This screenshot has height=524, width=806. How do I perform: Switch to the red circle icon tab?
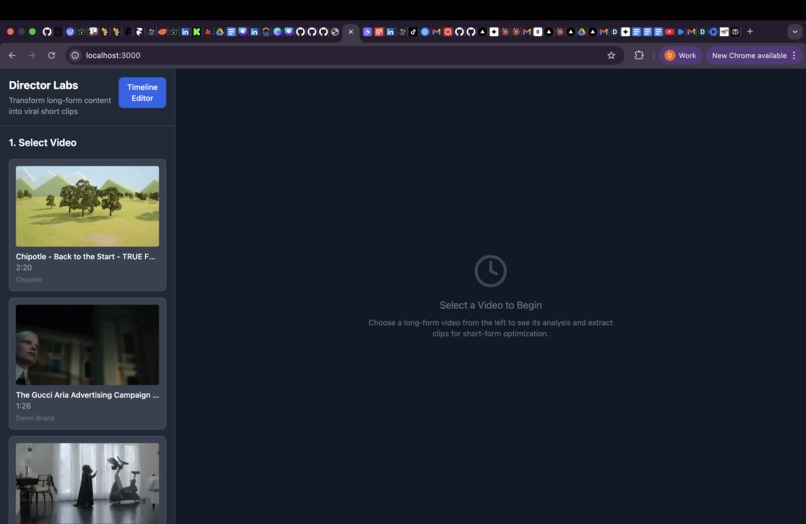[448, 32]
